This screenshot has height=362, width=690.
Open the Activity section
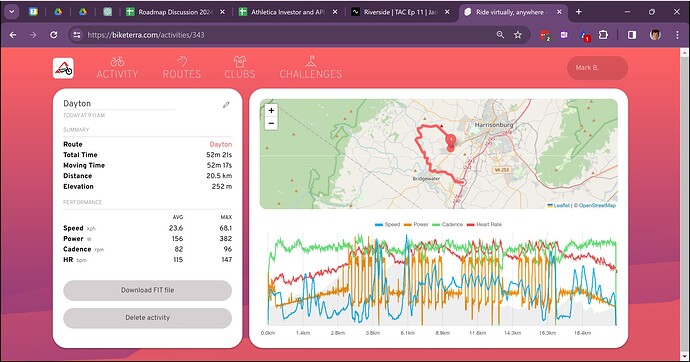[x=117, y=68]
